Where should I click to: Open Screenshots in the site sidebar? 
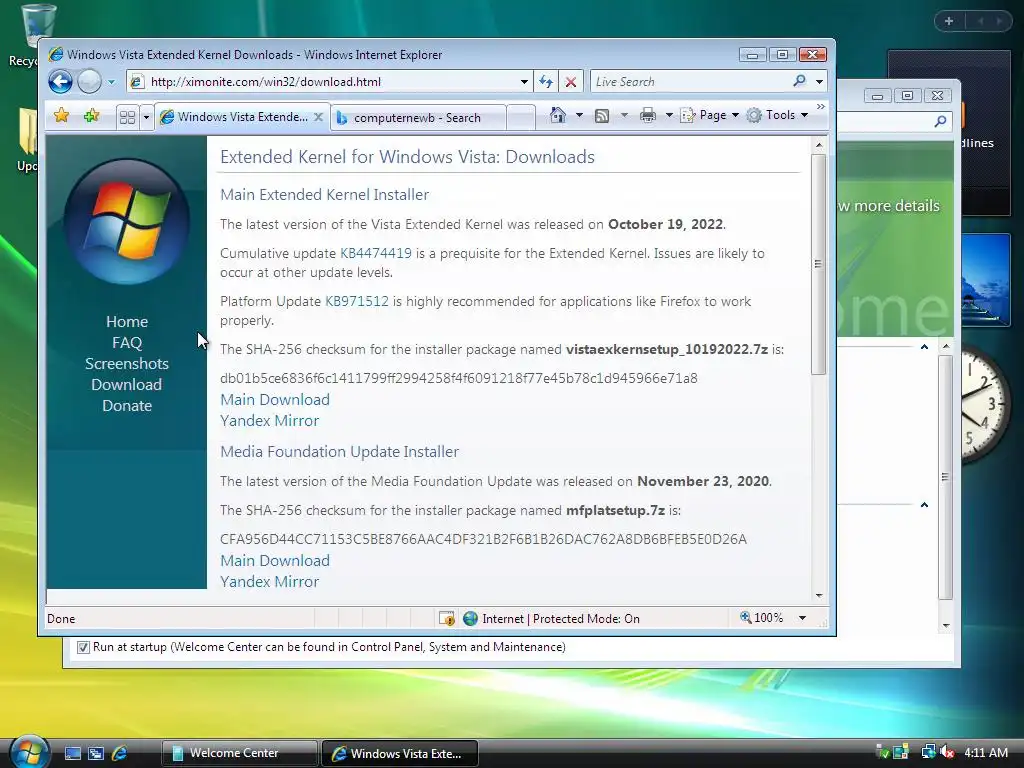[127, 363]
